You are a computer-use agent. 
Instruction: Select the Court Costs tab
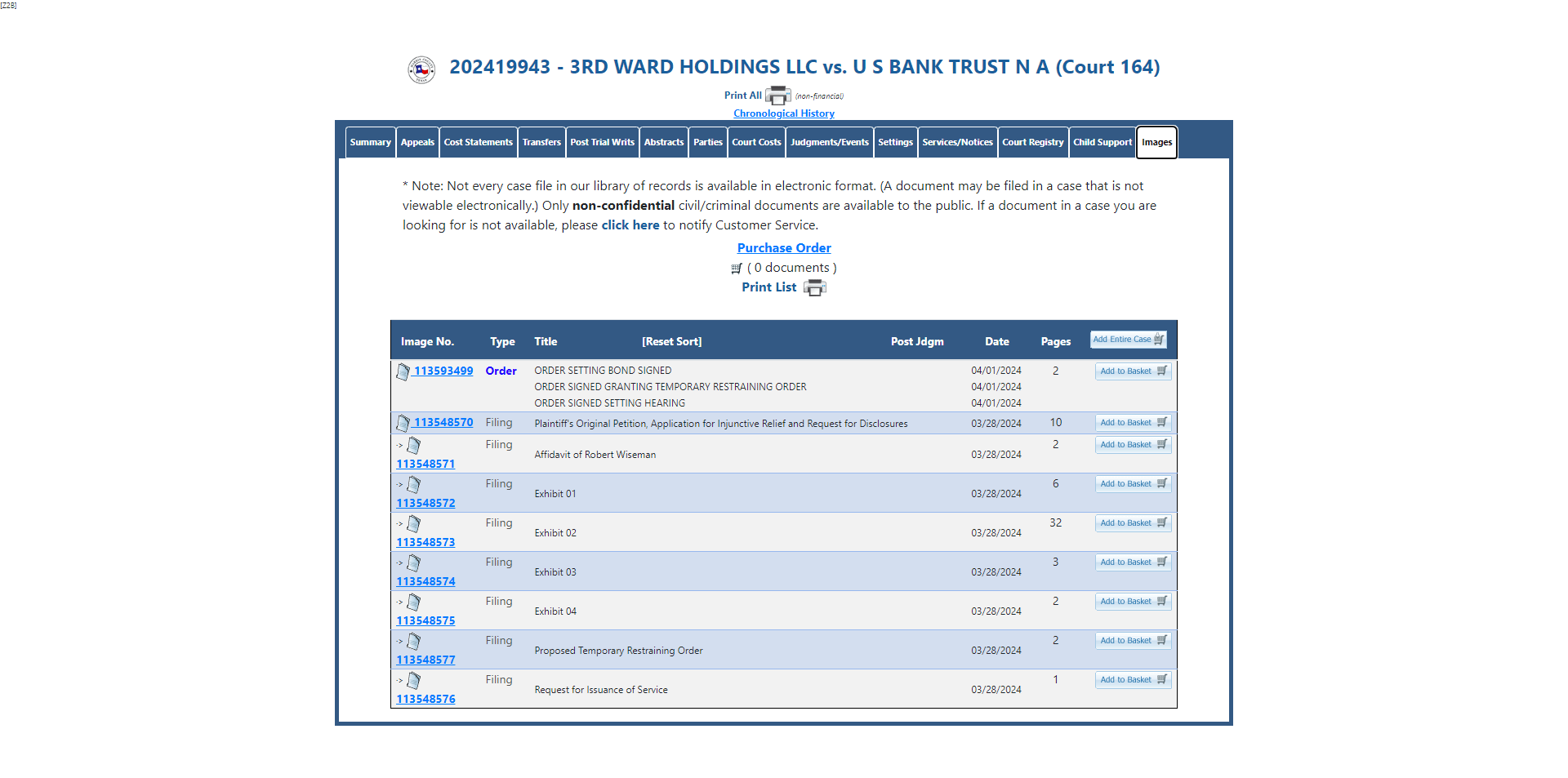756,142
